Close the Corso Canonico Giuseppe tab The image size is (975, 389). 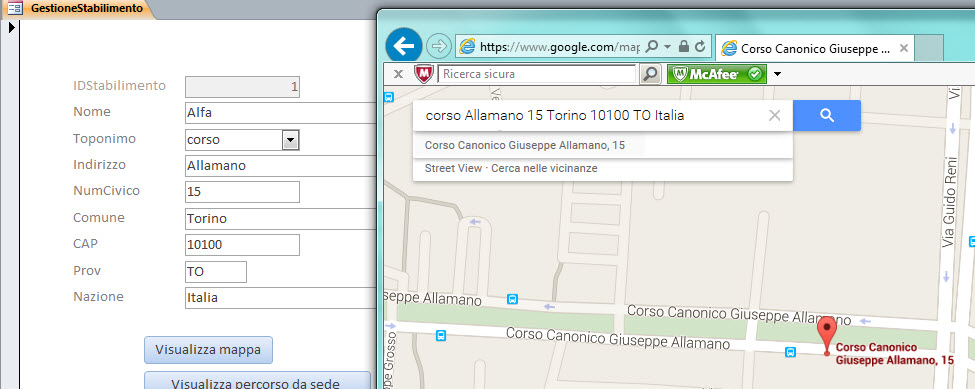(x=903, y=48)
